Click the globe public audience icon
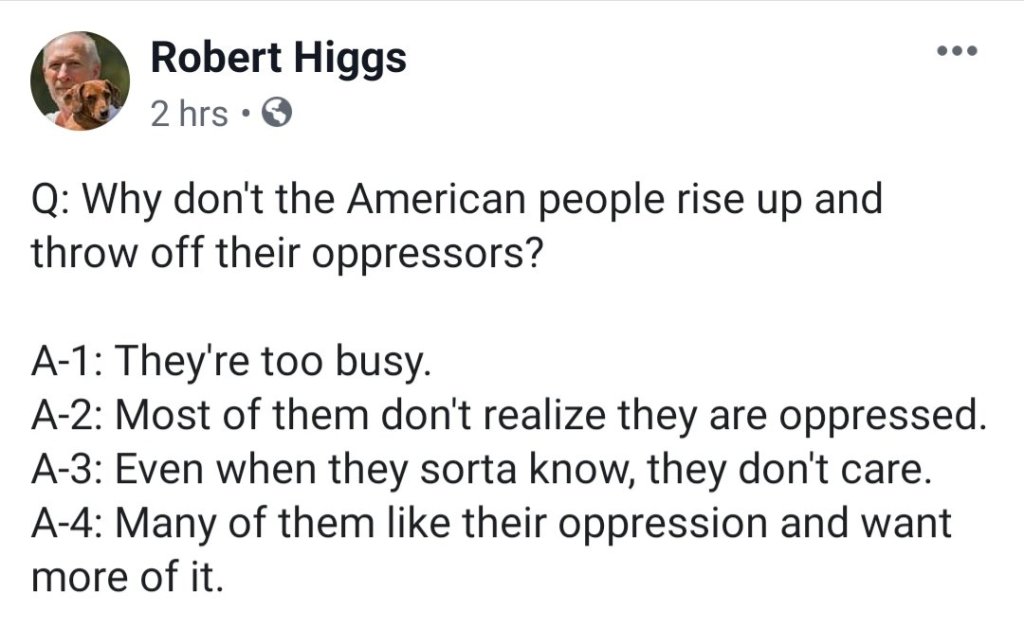Viewport: 1024px width, 627px height. 276,115
